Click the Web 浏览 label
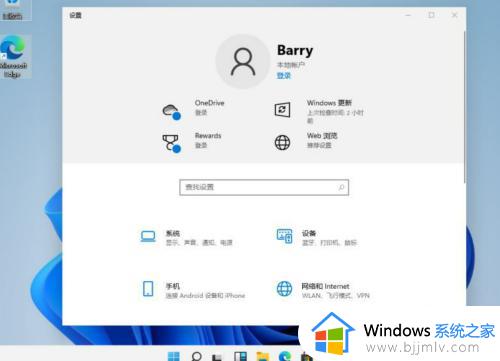 (x=322, y=136)
